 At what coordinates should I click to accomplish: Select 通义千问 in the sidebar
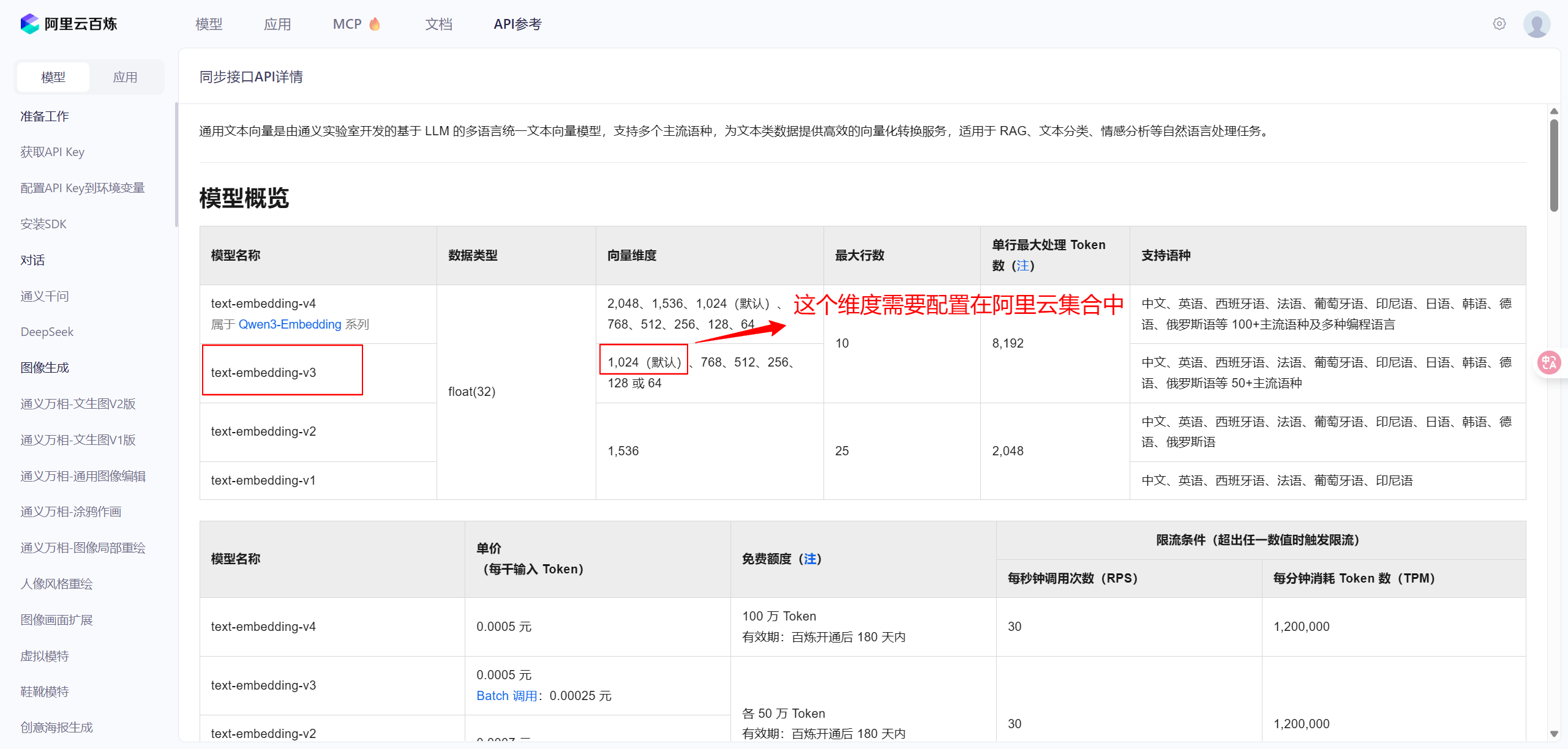pyautogui.click(x=45, y=296)
